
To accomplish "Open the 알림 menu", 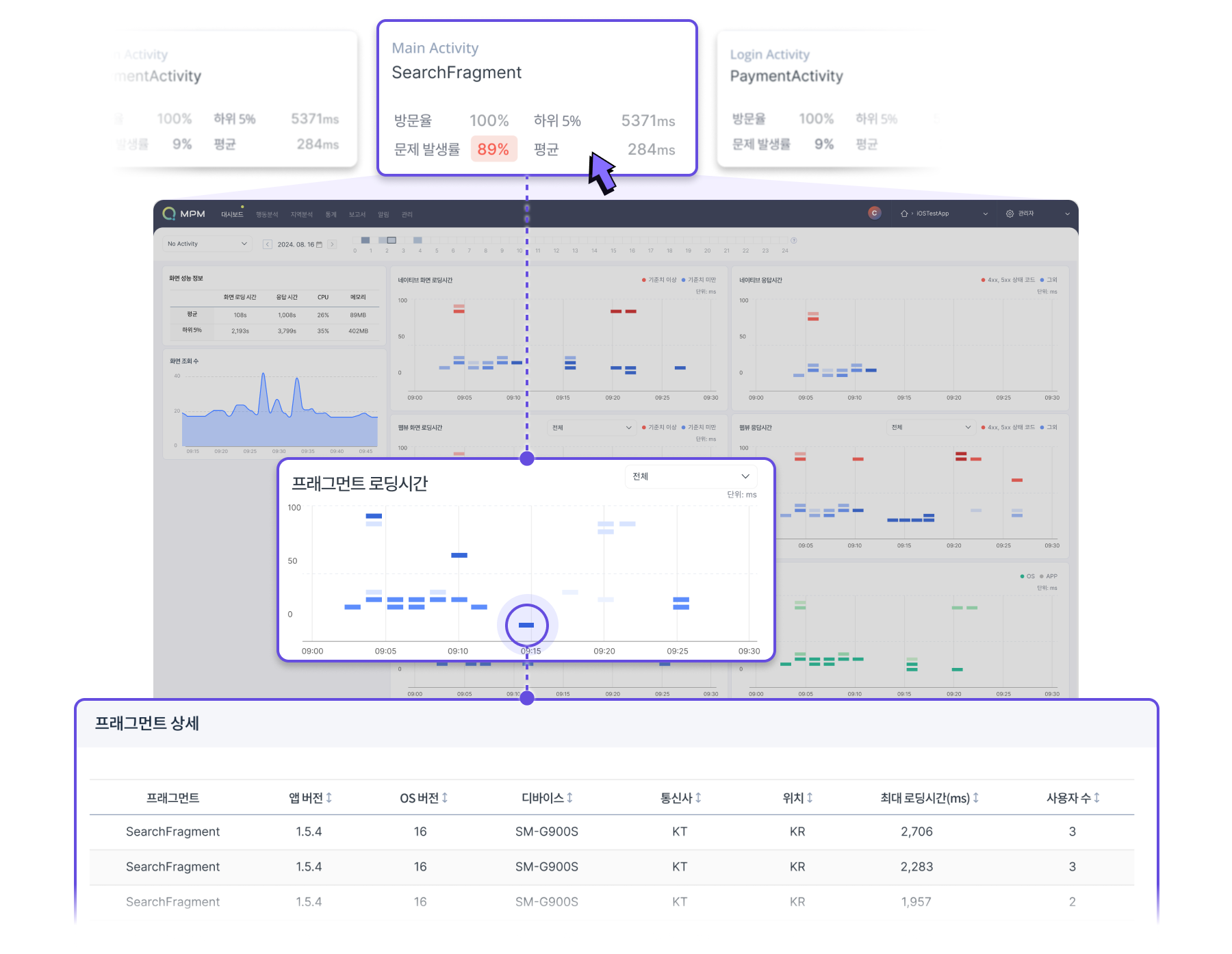I will click(383, 214).
